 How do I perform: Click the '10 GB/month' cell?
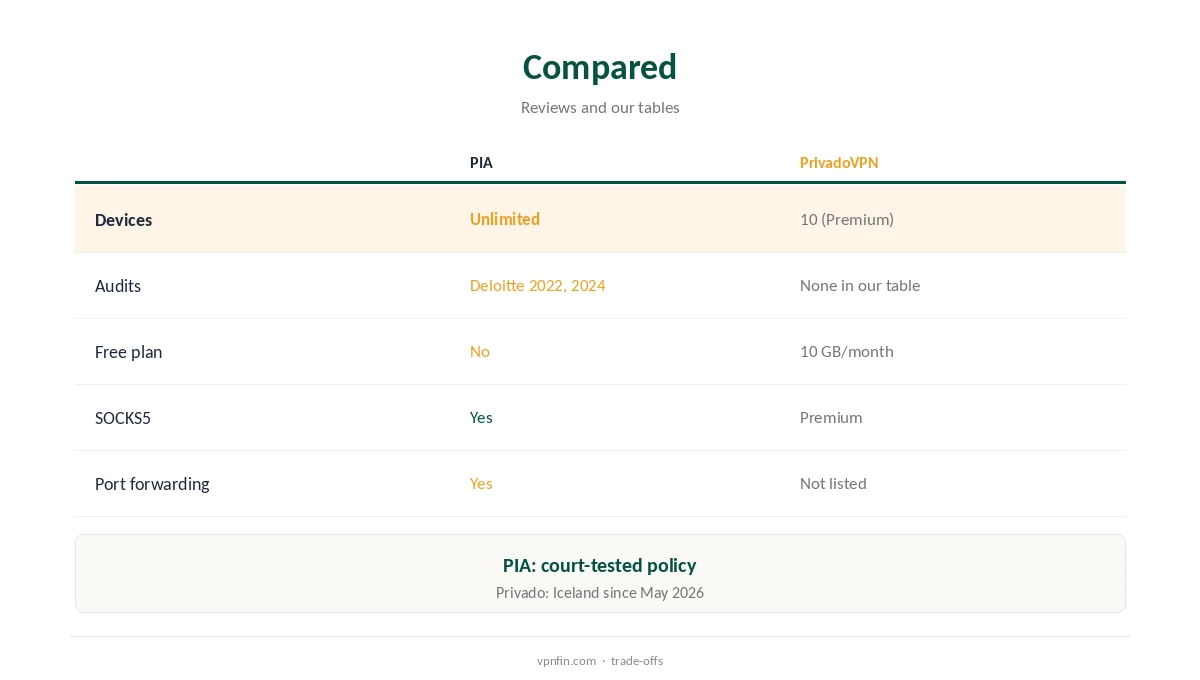coord(847,351)
